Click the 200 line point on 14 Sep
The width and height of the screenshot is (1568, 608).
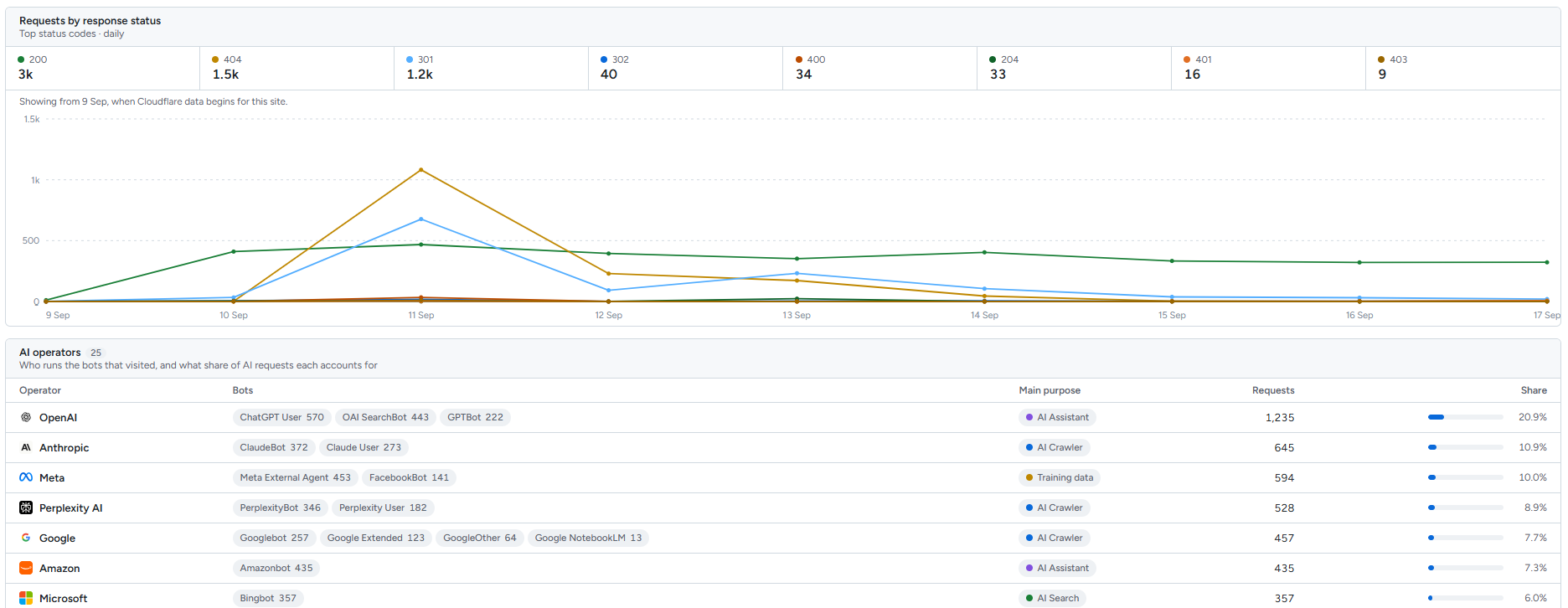pos(984,252)
